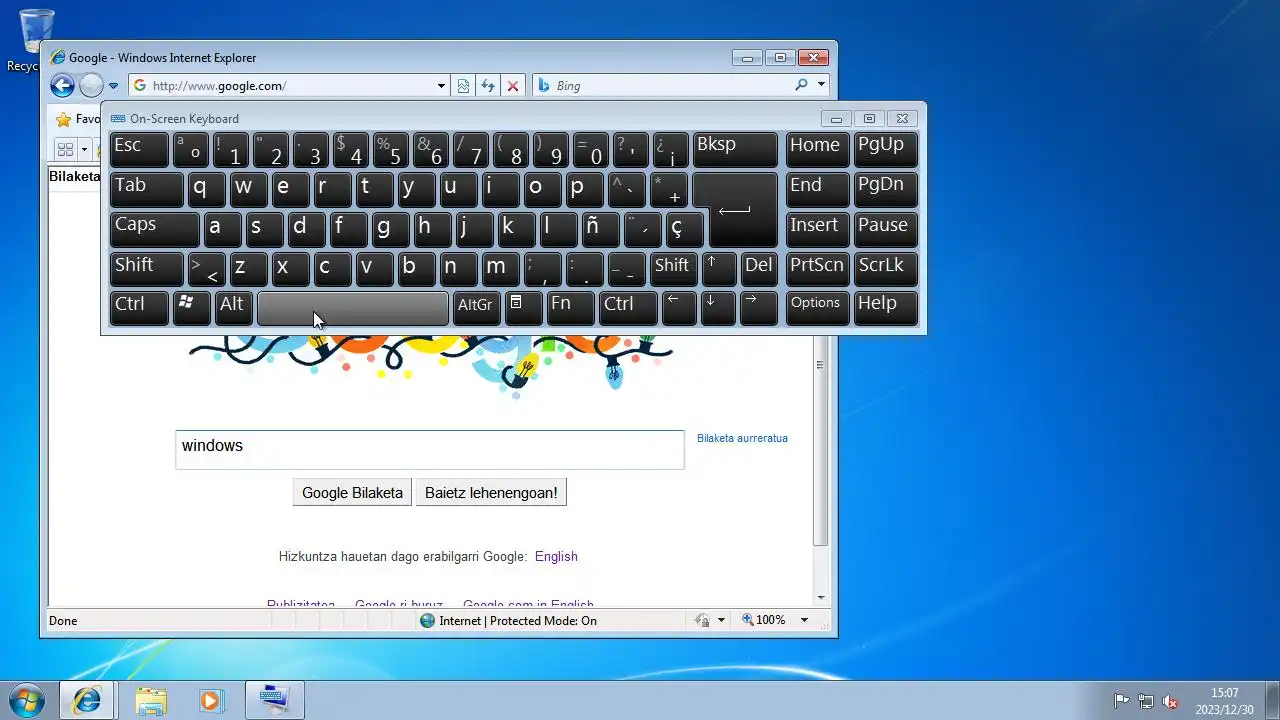Open the Bilaketa aurreratua link

point(742,438)
